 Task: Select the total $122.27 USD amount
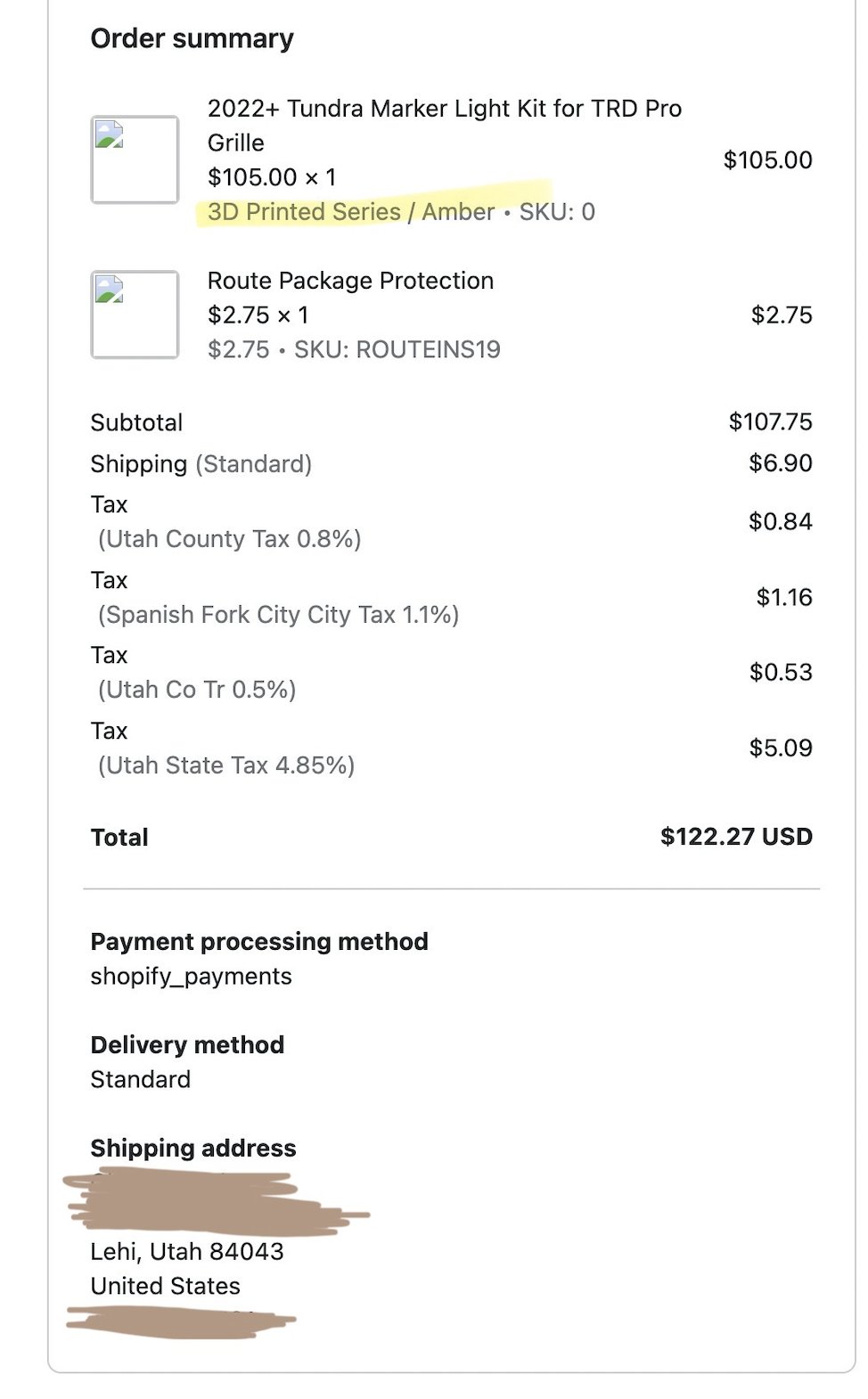736,837
